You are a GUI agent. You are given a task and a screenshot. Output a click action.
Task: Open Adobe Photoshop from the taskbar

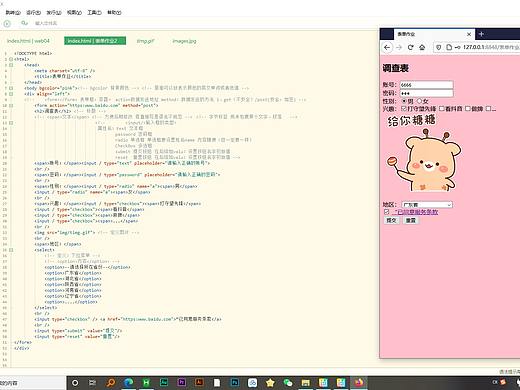click(x=235, y=383)
